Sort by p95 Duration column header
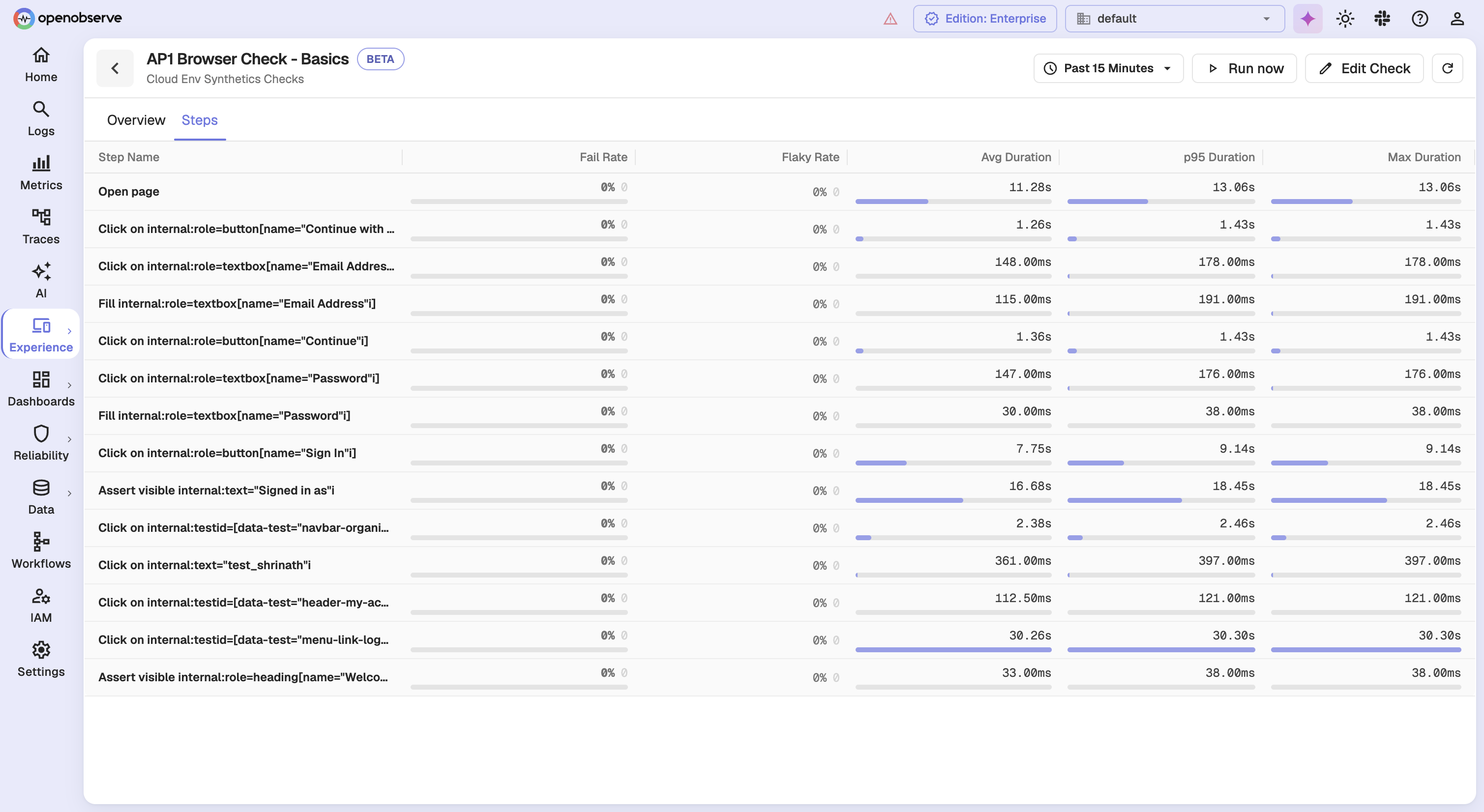The image size is (1484, 812). (1218, 157)
